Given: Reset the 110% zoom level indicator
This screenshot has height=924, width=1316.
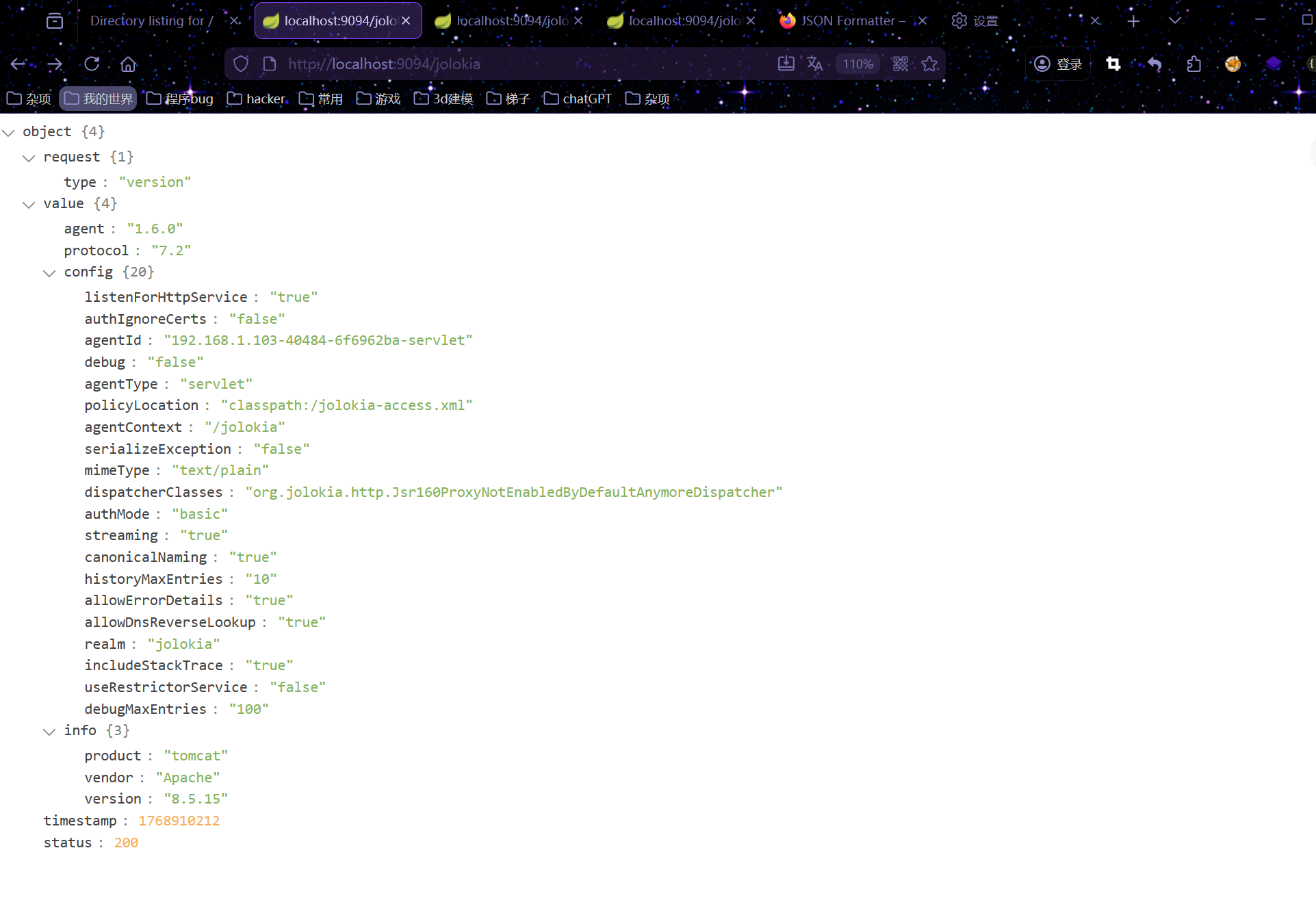Looking at the screenshot, I should click(857, 64).
